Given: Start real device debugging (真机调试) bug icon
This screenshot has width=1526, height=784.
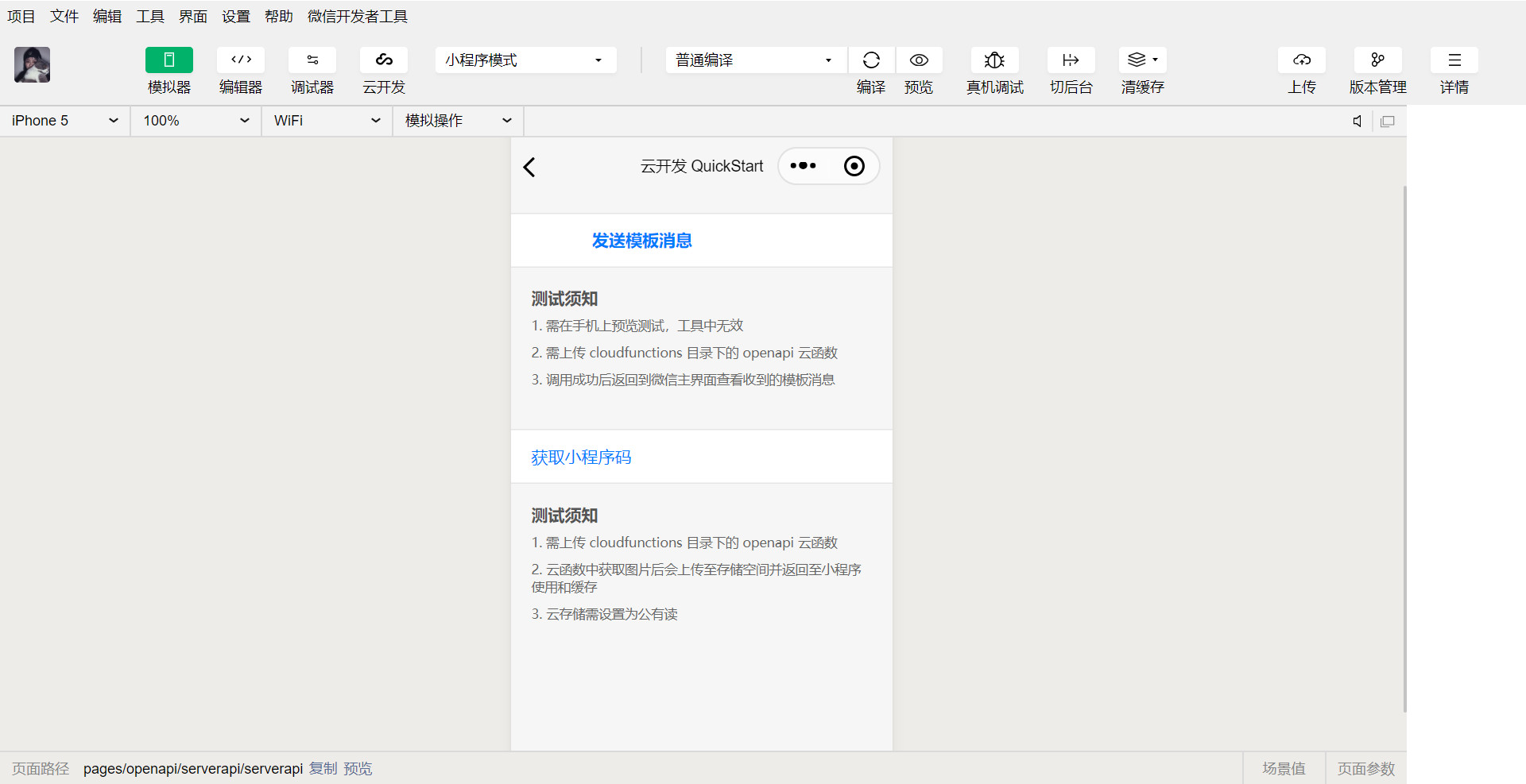Looking at the screenshot, I should (x=995, y=60).
